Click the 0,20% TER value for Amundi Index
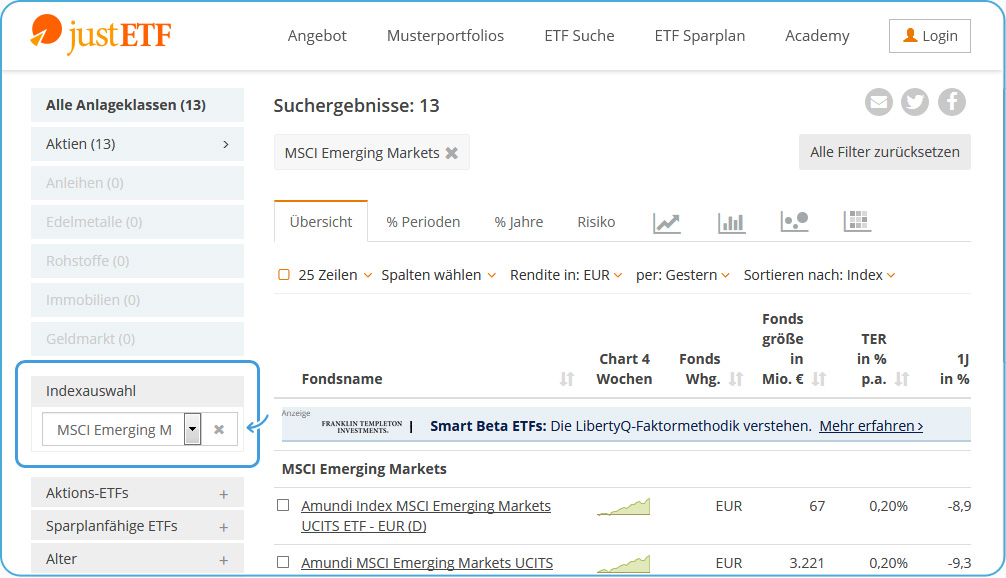 point(889,506)
